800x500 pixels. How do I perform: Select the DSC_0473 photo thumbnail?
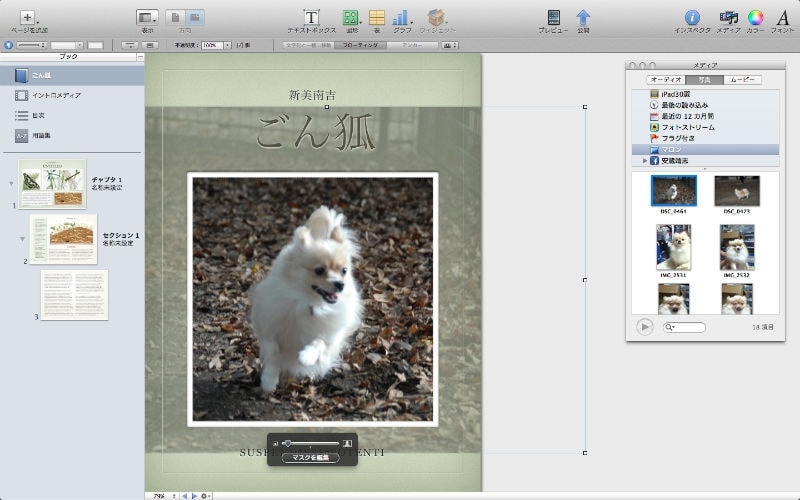point(737,190)
